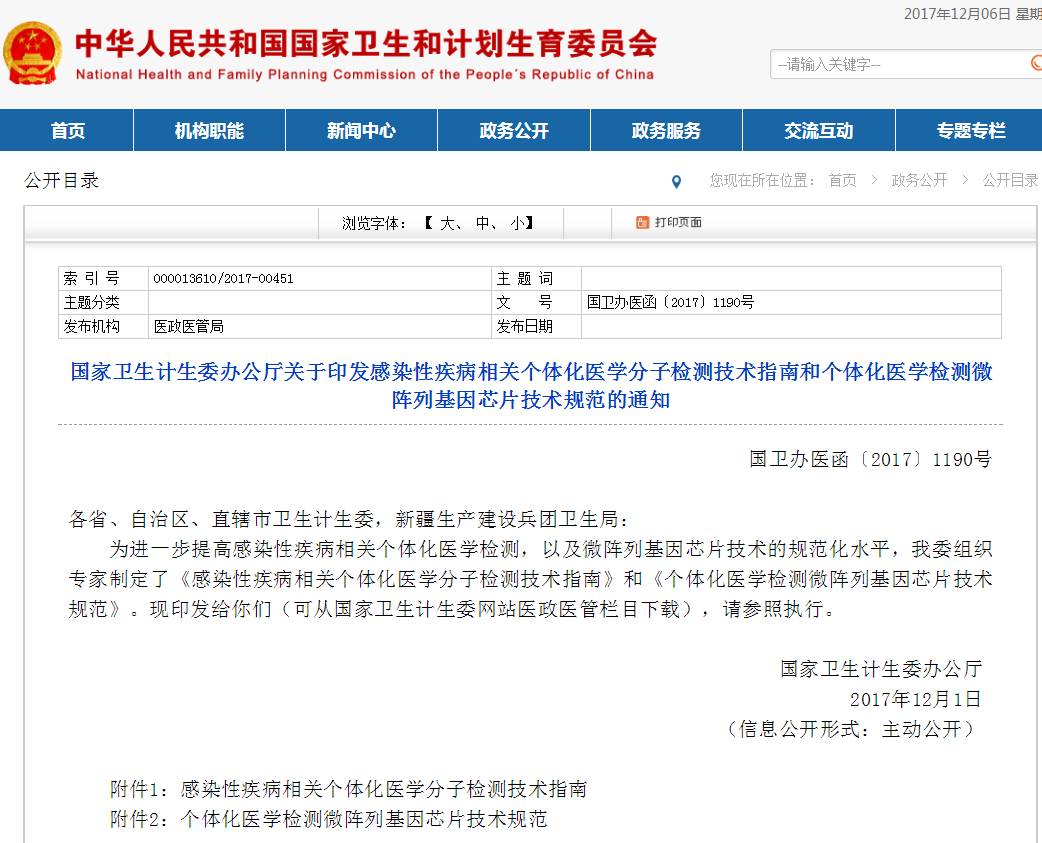Set browsing font size to 大 (large)

[x=446, y=223]
